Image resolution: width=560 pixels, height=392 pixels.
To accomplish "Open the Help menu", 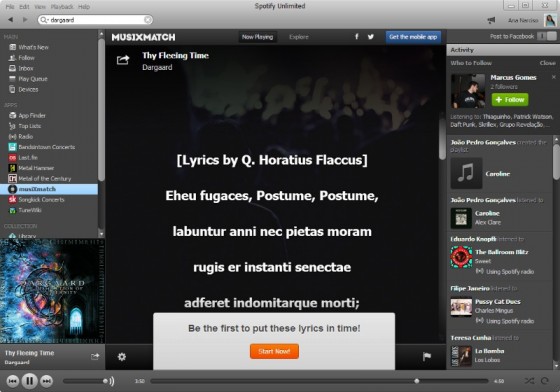I will pyautogui.click(x=84, y=6).
